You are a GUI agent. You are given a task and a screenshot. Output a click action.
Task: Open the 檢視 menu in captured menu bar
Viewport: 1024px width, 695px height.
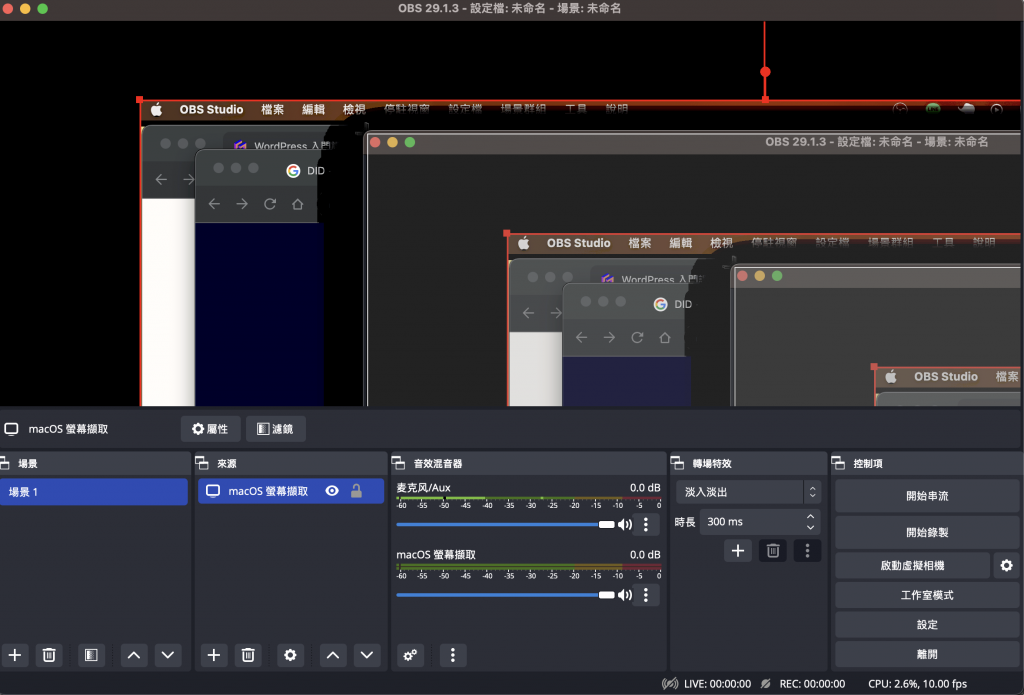click(x=354, y=109)
